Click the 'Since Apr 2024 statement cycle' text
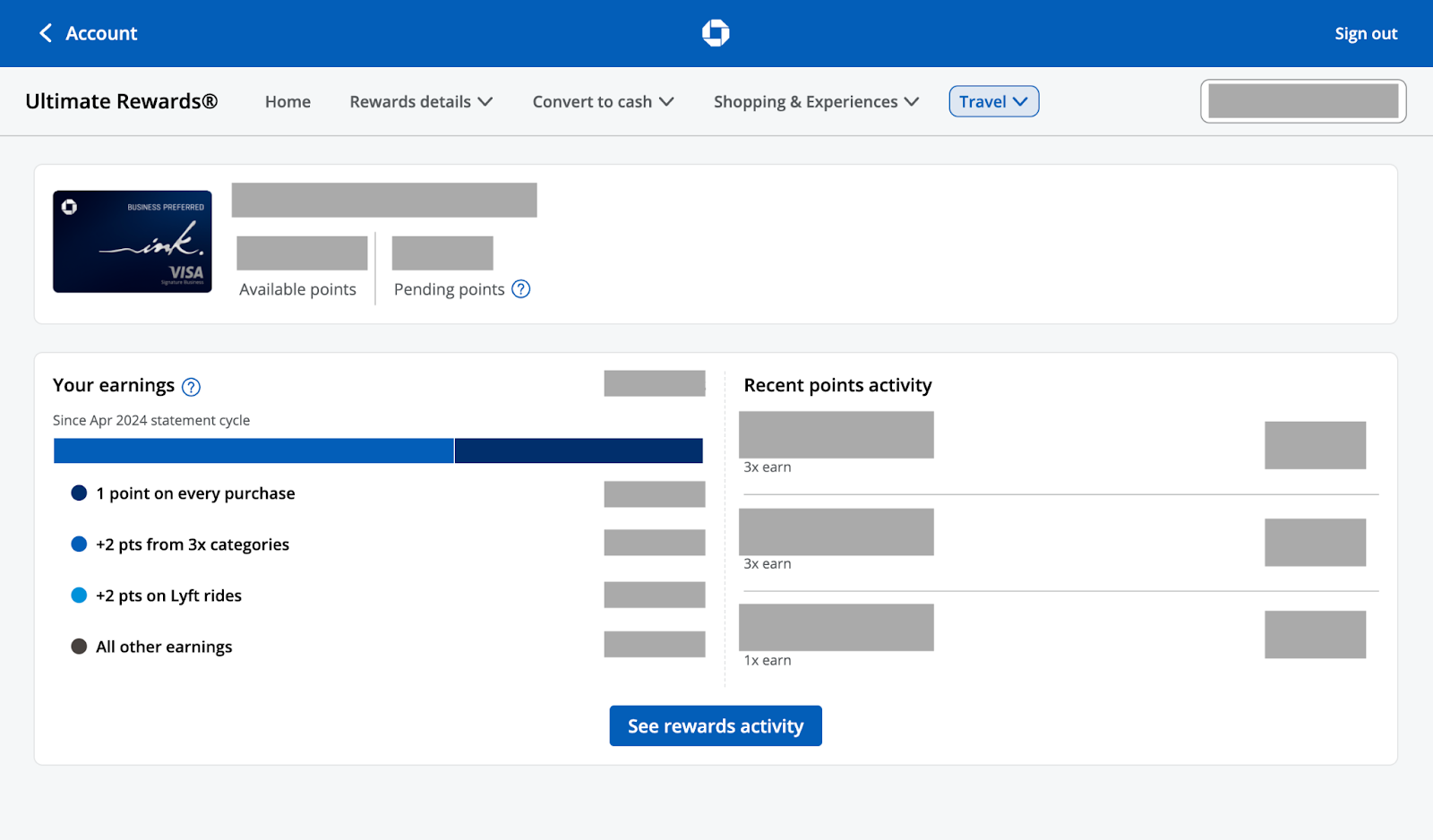1433x840 pixels. pos(151,420)
